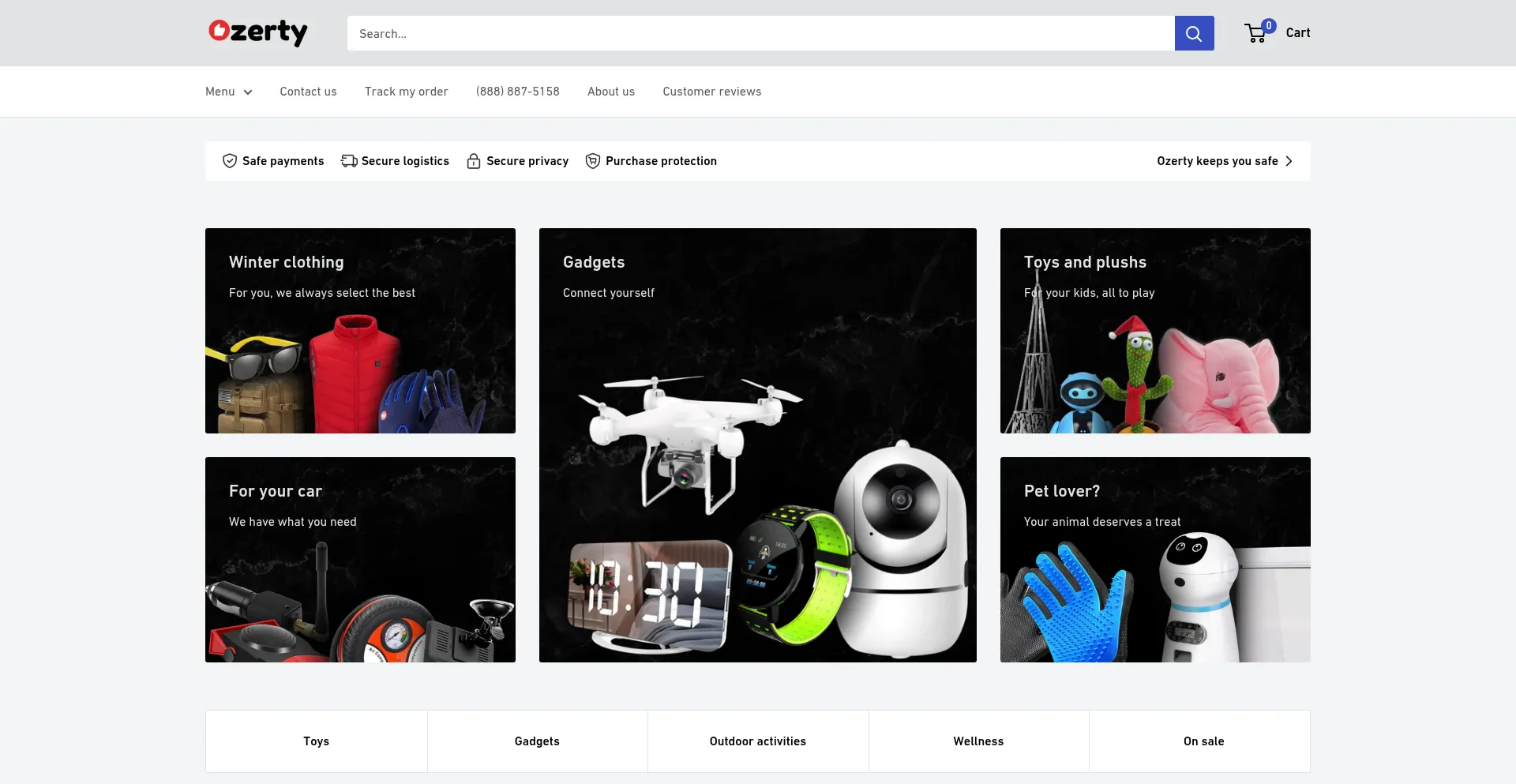Click the Purchase protection badge icon
Screen dimensions: 1516x784
click(x=593, y=161)
